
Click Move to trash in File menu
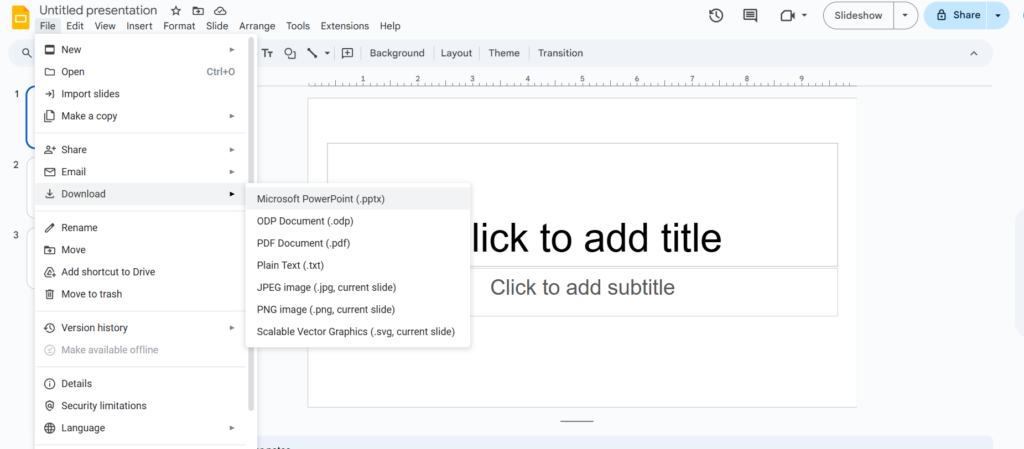pyautogui.click(x=91, y=294)
